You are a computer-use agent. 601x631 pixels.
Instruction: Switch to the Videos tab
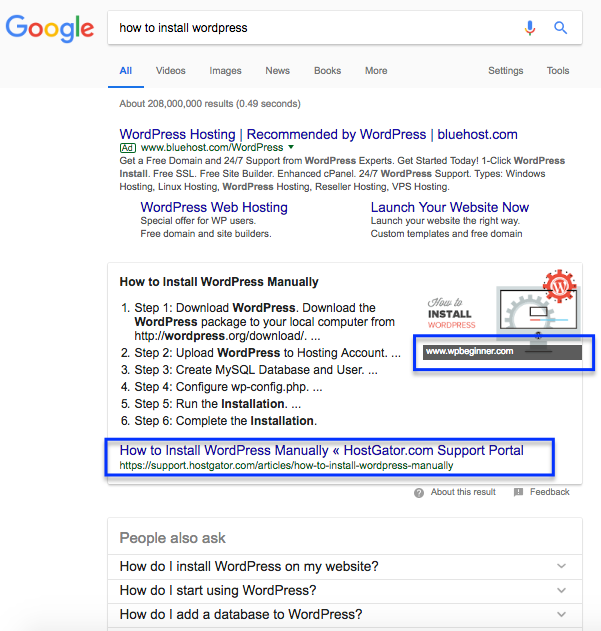point(171,71)
